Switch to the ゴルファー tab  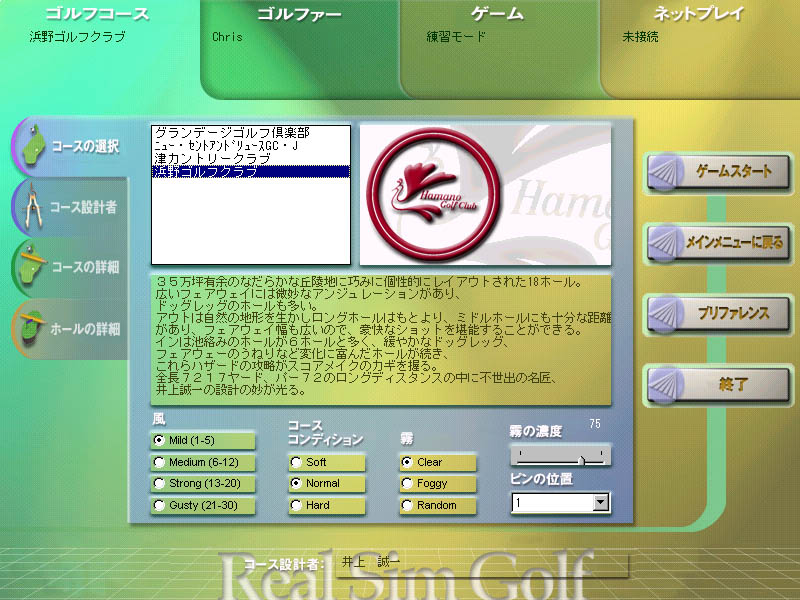click(x=299, y=15)
